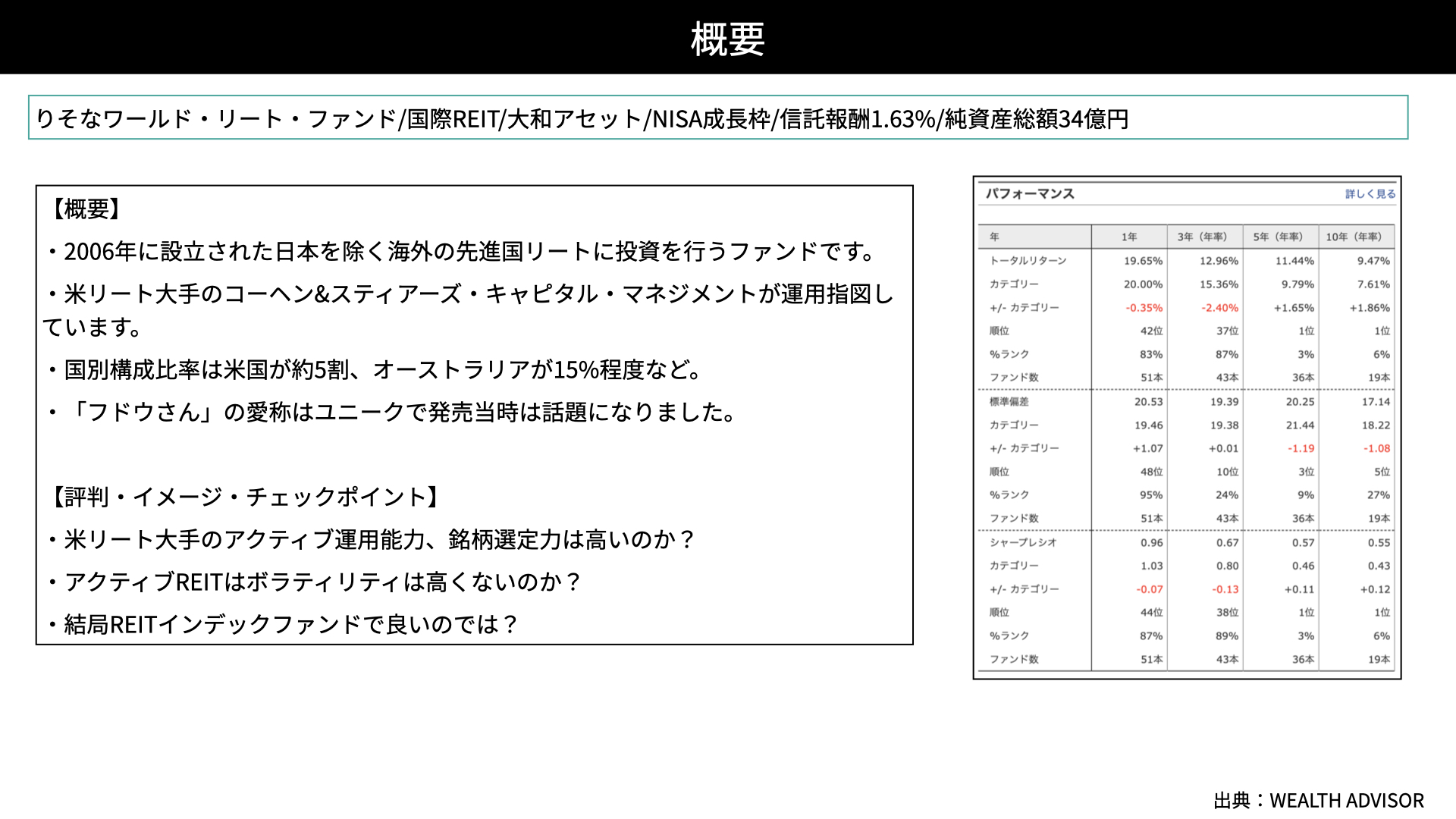Screen dimensions: 1456x819
Task: Select the +1.86% value
Action: pos(1370,308)
